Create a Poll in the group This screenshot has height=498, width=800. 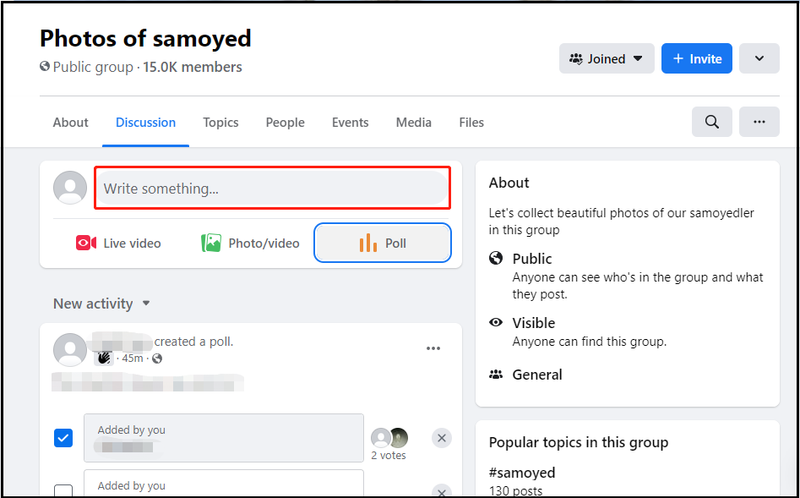pyautogui.click(x=383, y=243)
